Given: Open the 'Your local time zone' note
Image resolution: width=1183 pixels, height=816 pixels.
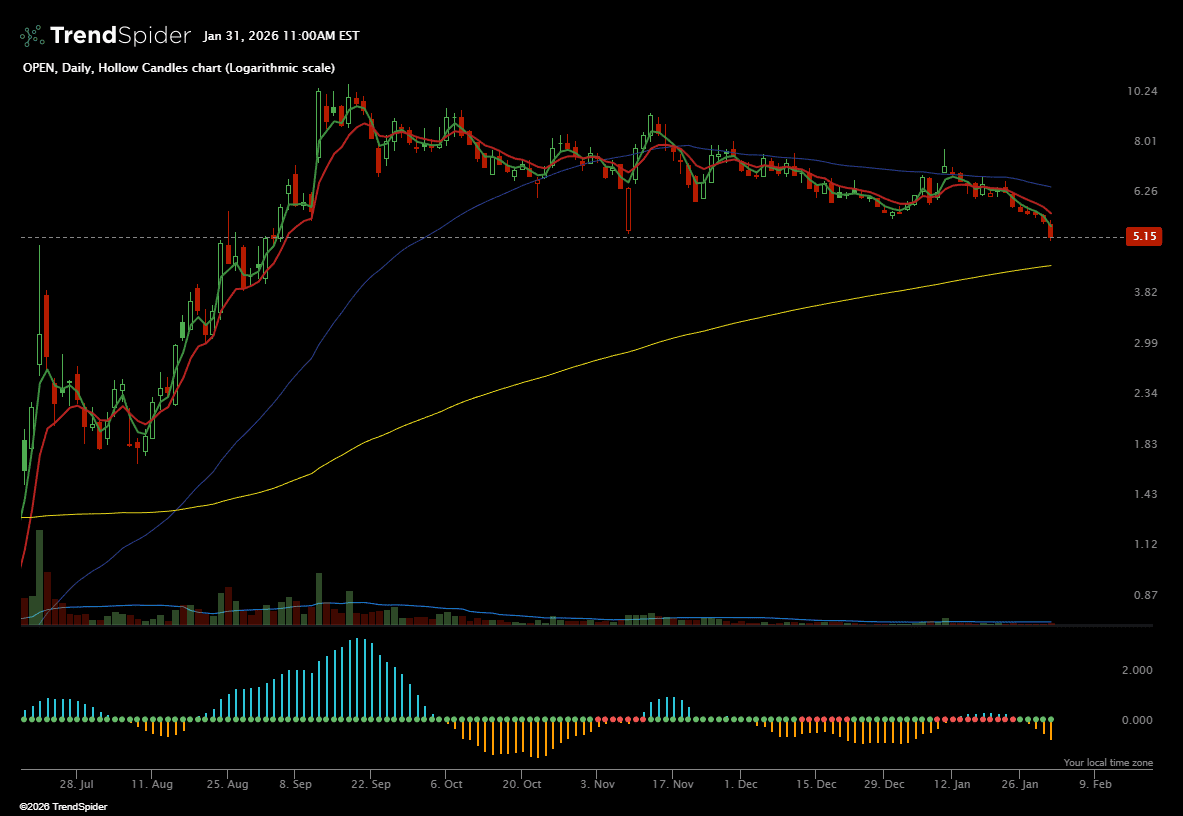Looking at the screenshot, I should [x=1108, y=763].
